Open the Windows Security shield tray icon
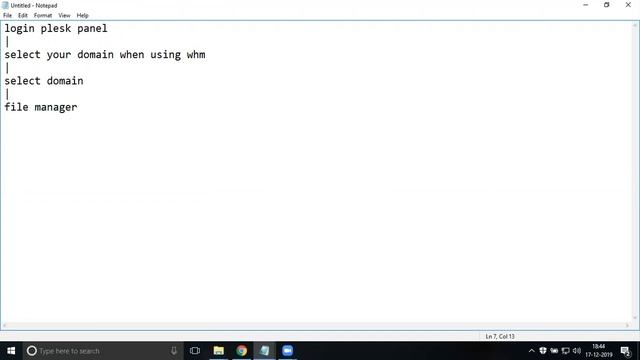Screen dimensions: 640x360 (543, 351)
